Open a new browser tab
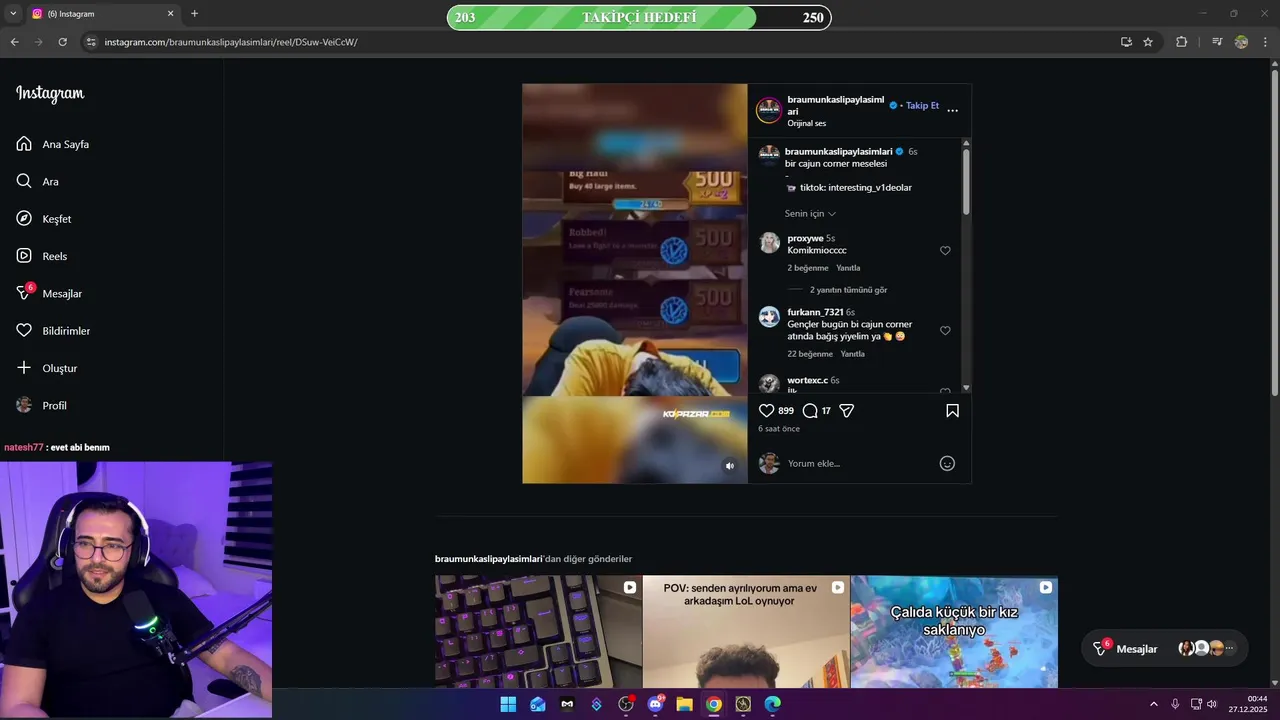This screenshot has height=720, width=1280. pos(194,14)
